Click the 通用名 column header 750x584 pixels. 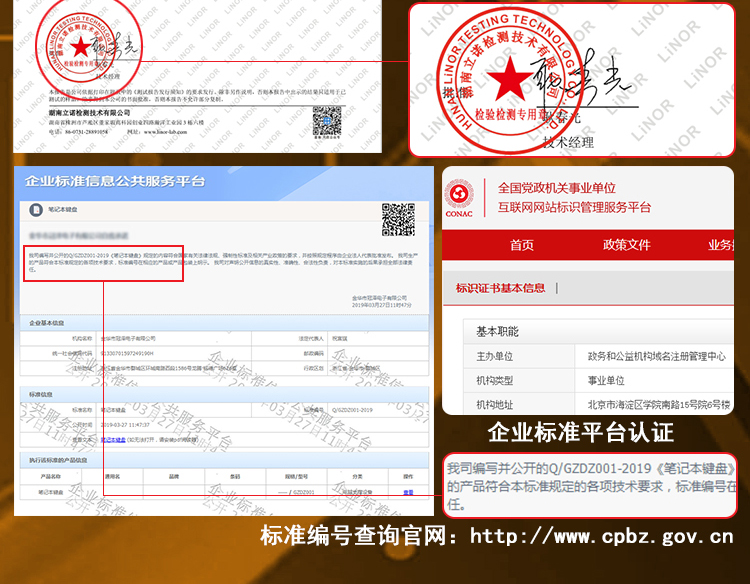pyautogui.click(x=112, y=476)
